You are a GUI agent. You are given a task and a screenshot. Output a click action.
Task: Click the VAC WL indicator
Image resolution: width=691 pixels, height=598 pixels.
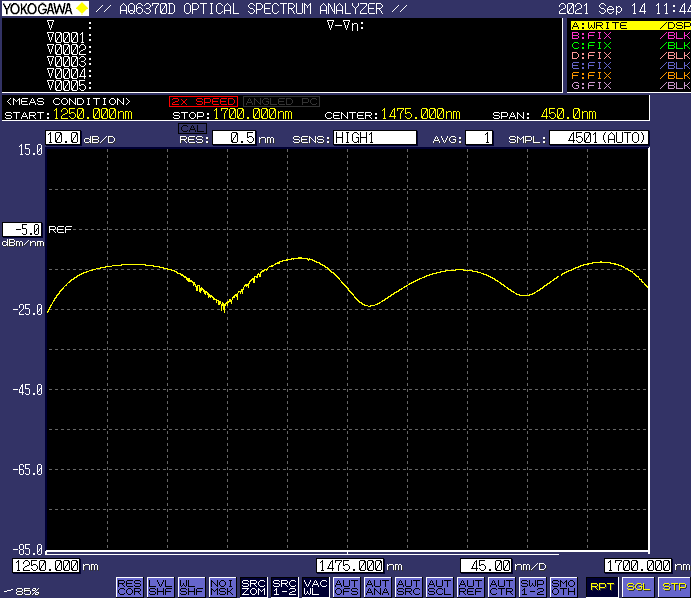coord(315,586)
